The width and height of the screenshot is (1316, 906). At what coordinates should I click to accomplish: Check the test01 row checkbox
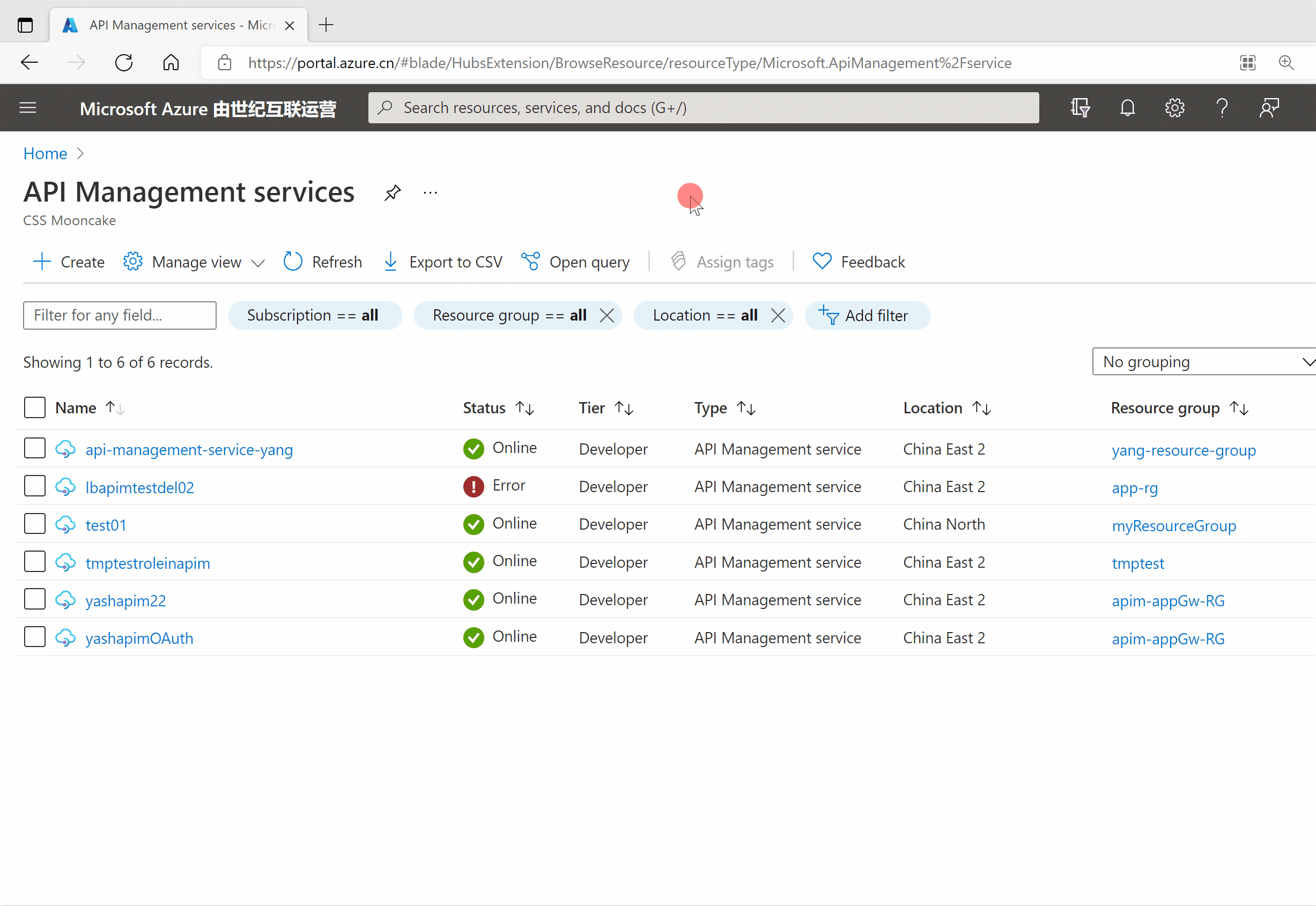[x=35, y=523]
